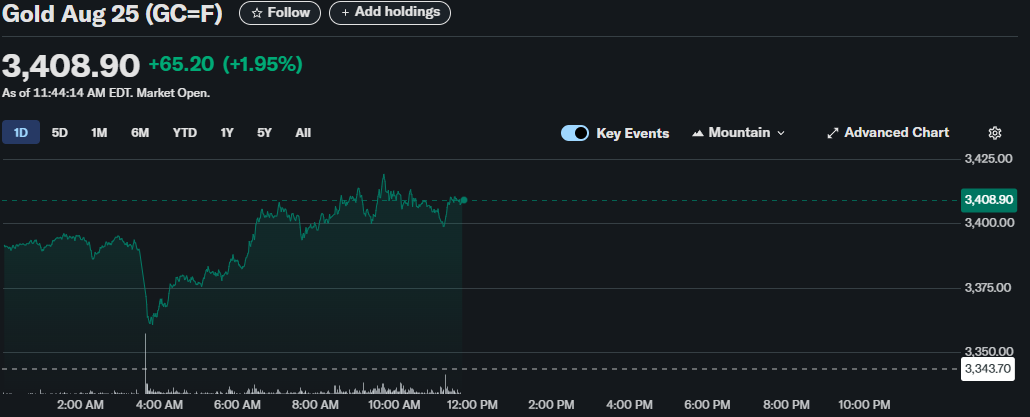Click the expand arrows icon beside Advanced Chart
Screen dimensions: 1030x417
click(832, 133)
